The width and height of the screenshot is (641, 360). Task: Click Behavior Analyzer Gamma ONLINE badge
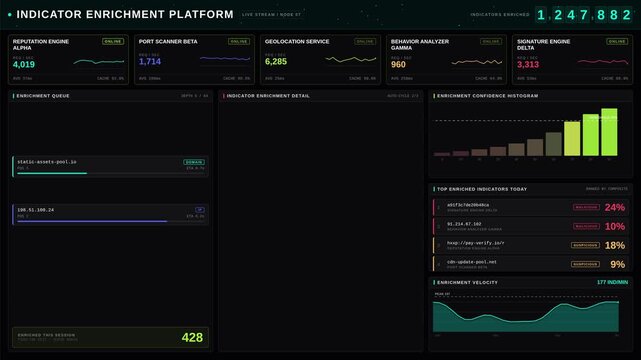point(491,41)
